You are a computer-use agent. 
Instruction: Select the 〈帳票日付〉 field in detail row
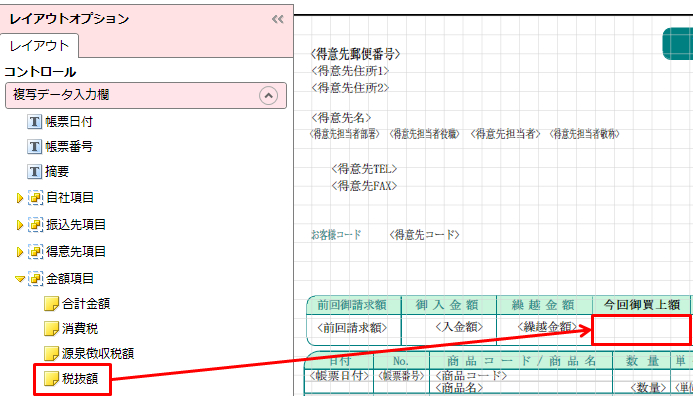coord(339,376)
